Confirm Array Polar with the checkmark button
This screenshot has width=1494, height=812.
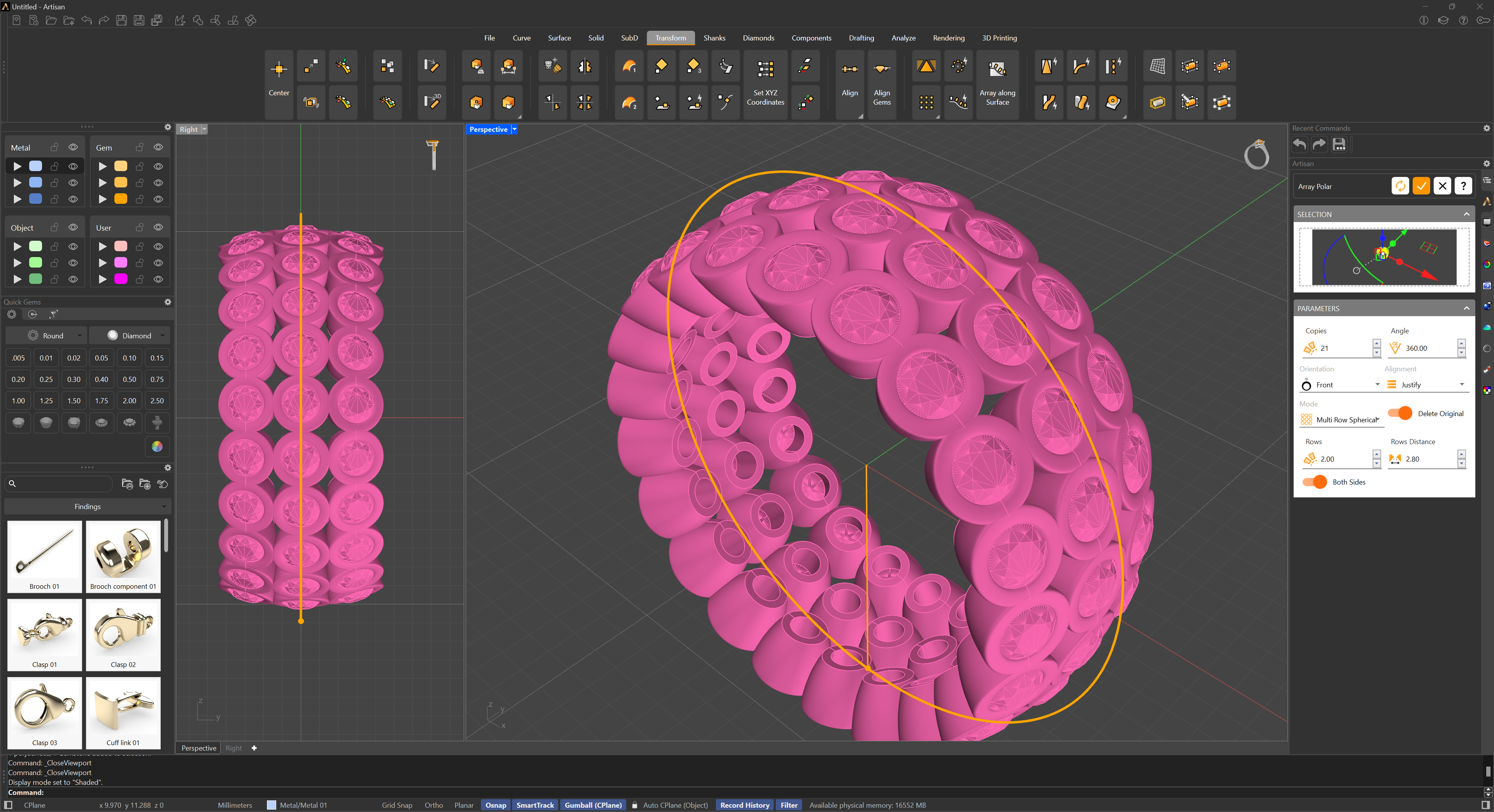(x=1422, y=186)
